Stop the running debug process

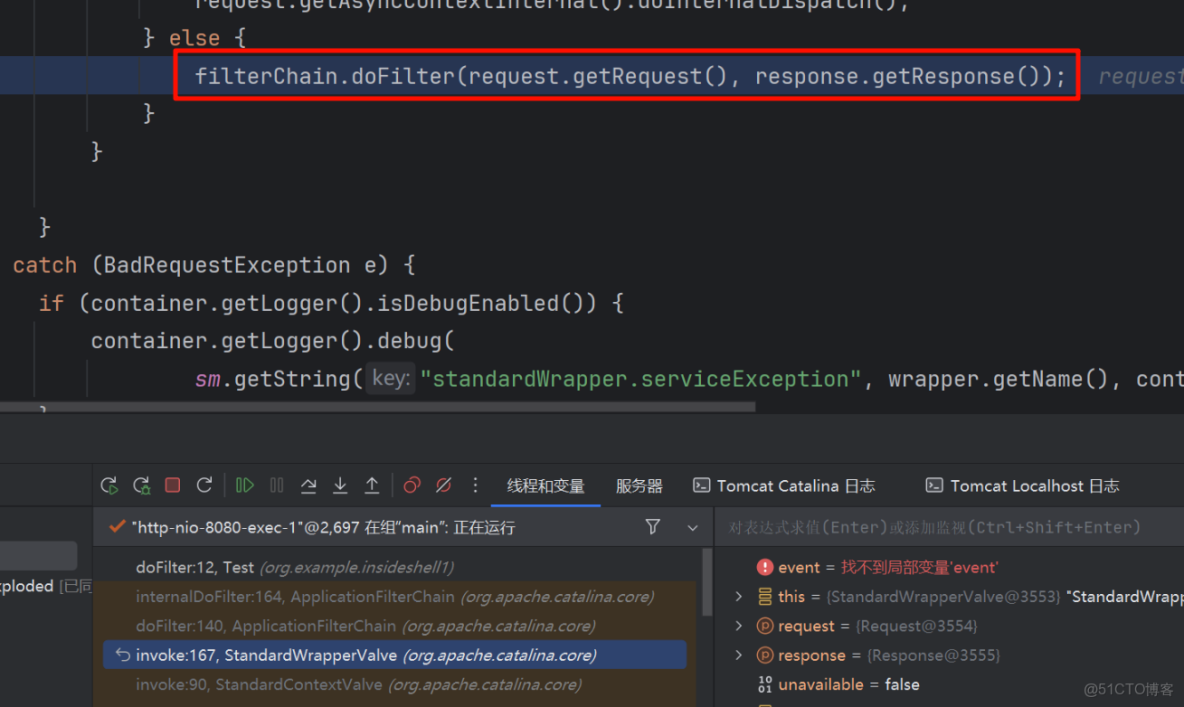point(172,485)
